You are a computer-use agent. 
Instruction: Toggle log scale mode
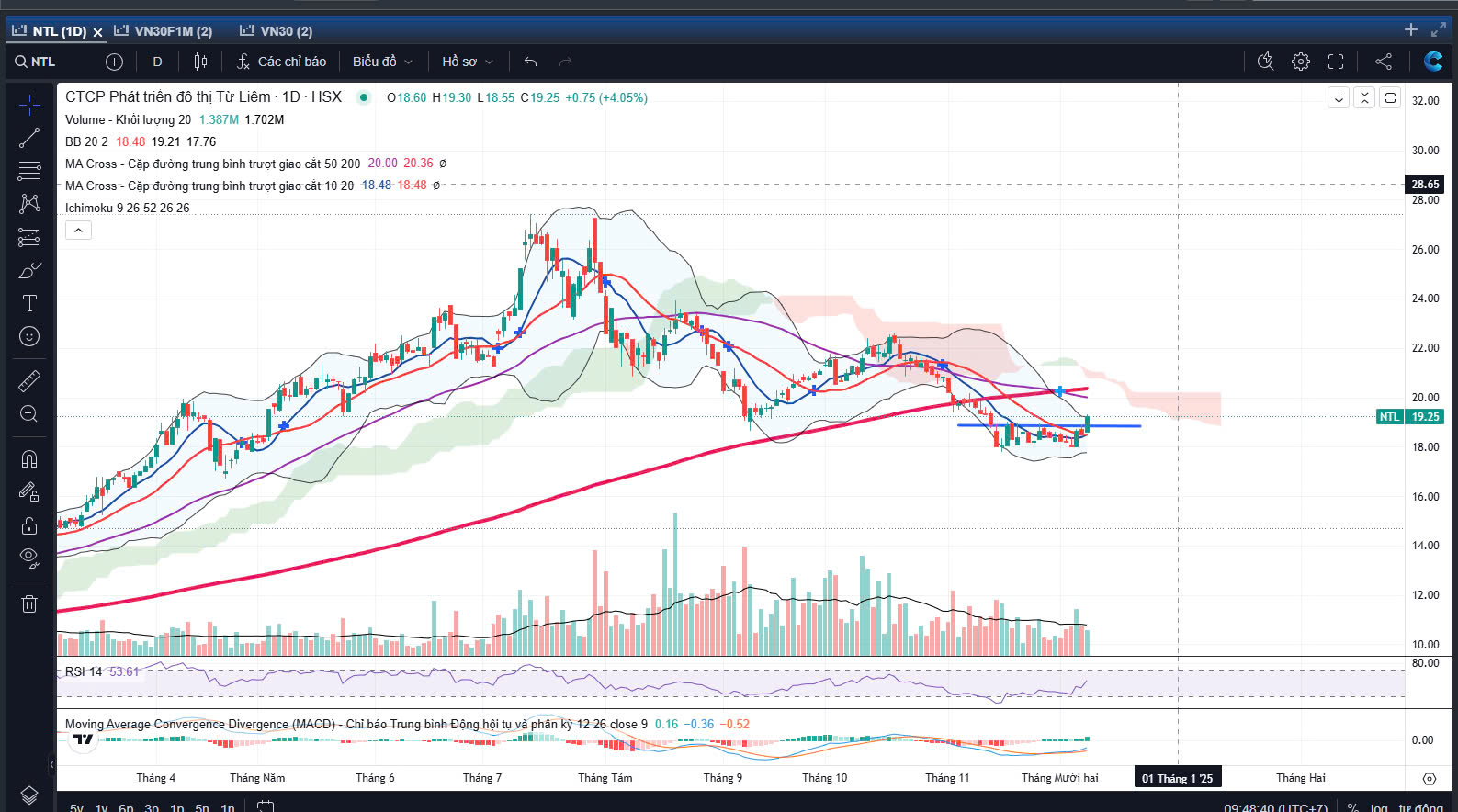[1379, 808]
